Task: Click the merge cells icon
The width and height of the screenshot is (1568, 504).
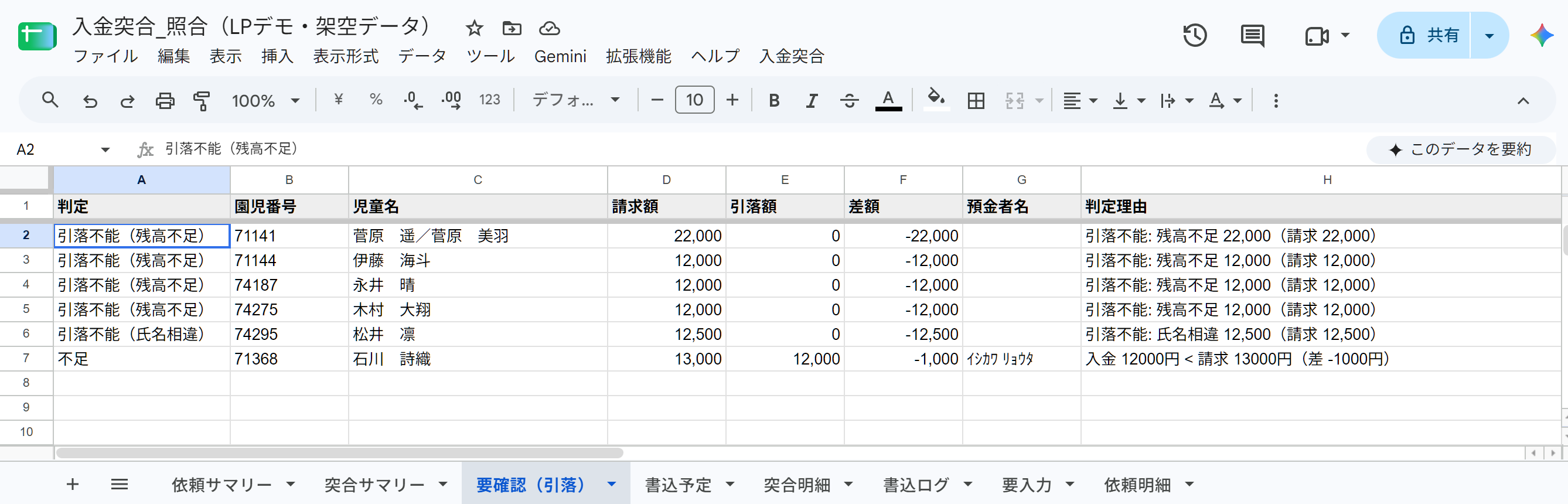Action: [1014, 100]
